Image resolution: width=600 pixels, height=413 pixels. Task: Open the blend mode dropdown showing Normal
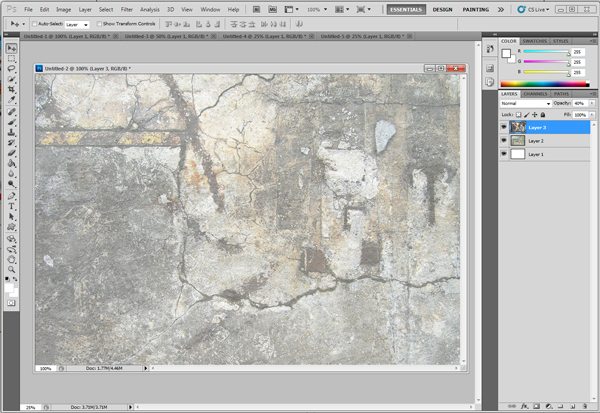point(525,103)
